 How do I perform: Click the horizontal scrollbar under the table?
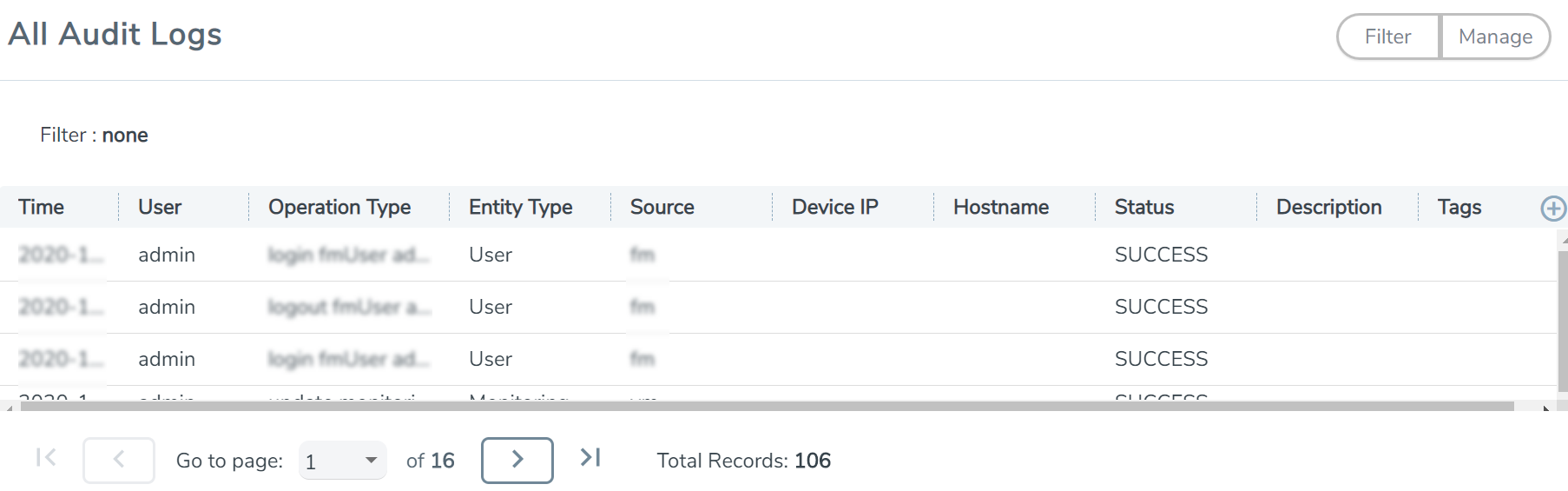[x=764, y=406]
